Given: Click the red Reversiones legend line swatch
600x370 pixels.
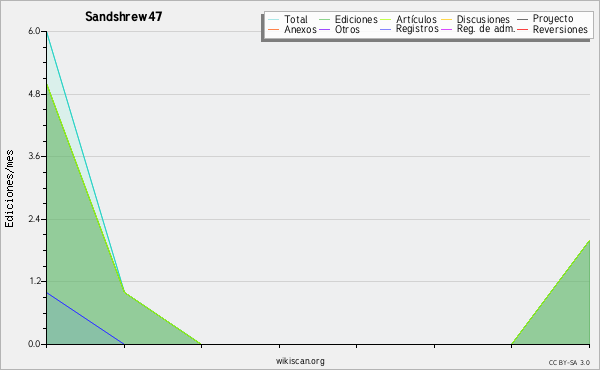Looking at the screenshot, I should pos(522,29).
